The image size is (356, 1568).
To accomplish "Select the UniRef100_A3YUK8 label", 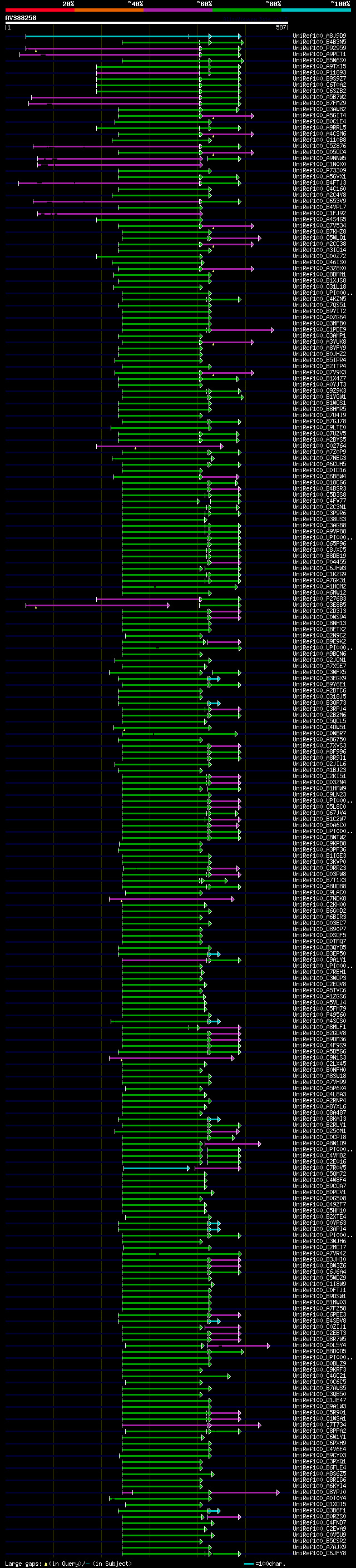I will [319, 342].
